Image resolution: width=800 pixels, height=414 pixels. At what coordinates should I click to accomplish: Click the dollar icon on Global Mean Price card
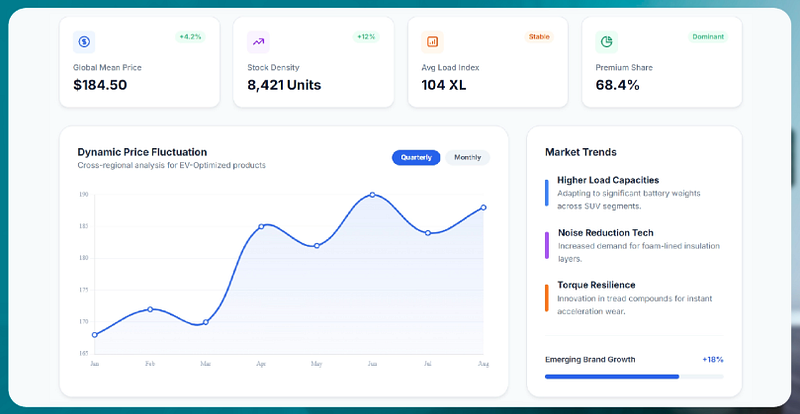(84, 42)
